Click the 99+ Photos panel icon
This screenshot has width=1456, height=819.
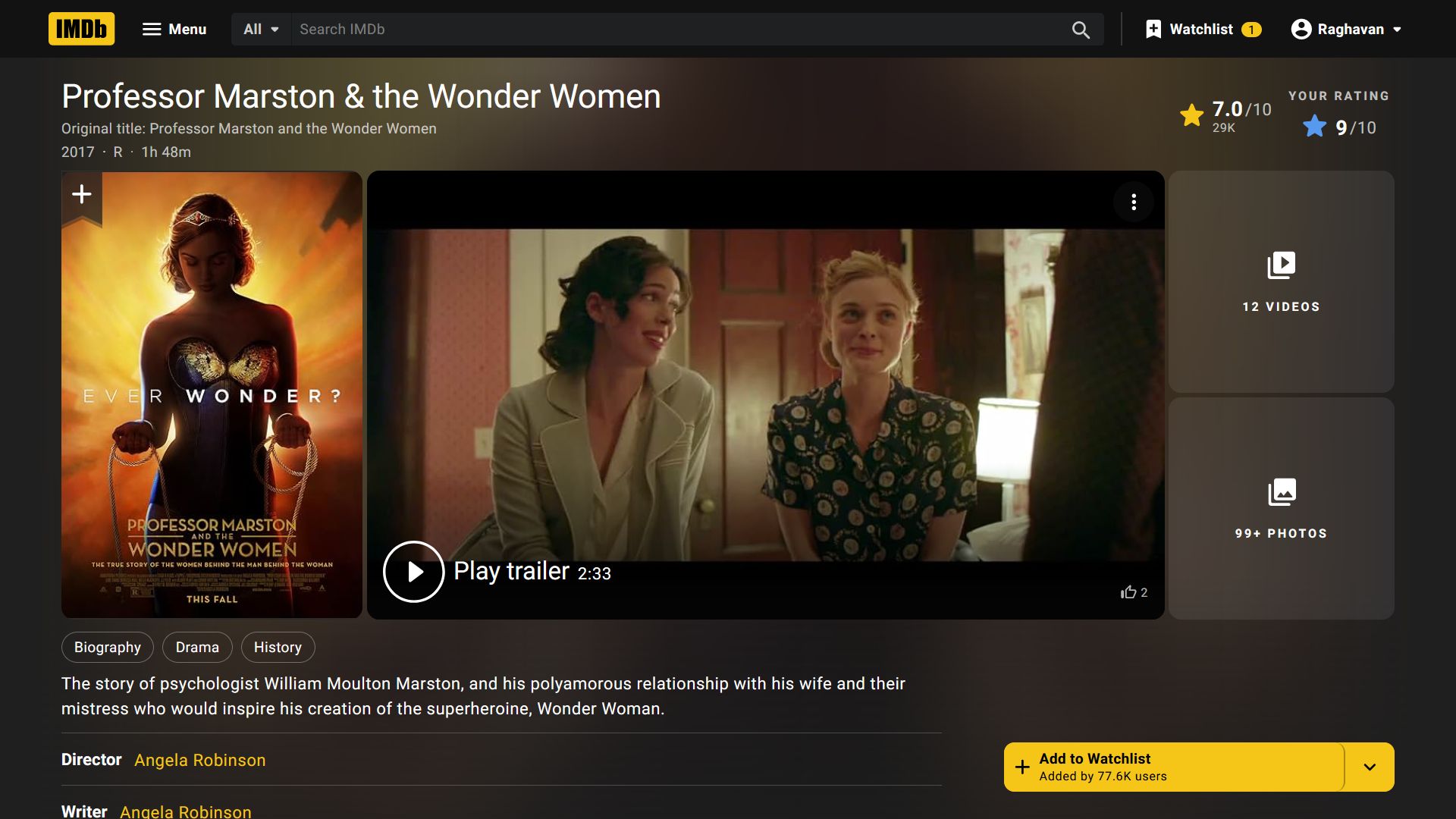coord(1282,491)
